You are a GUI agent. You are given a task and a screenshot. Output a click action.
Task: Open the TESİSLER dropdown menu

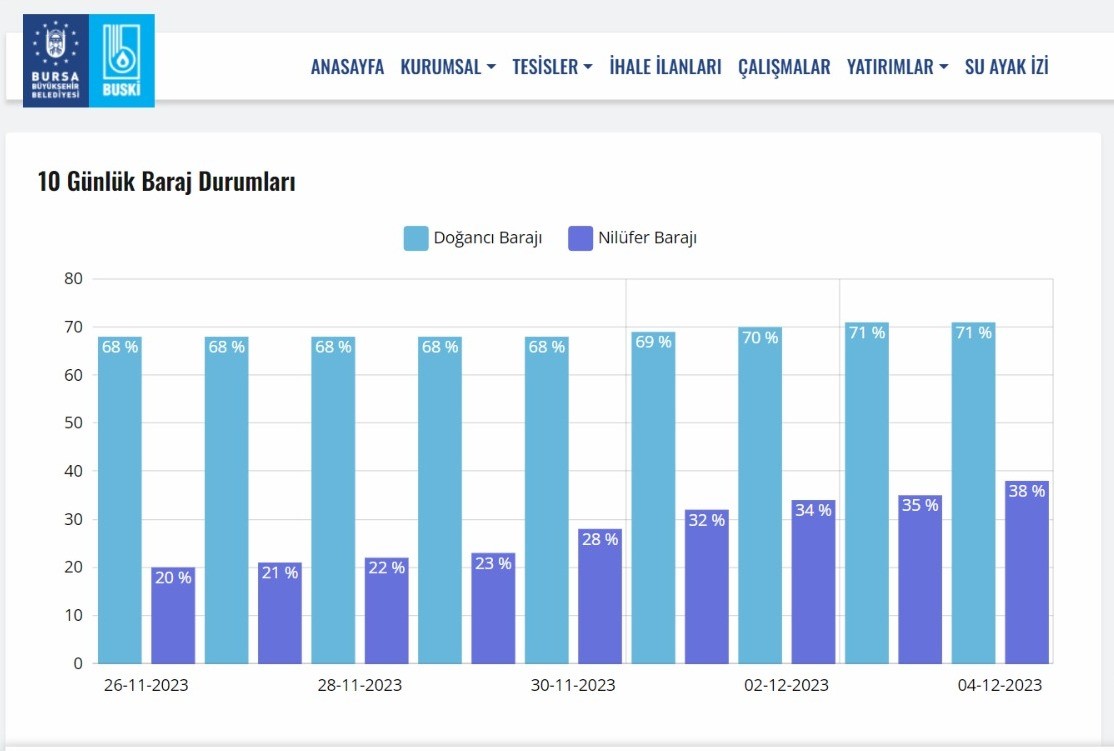tap(552, 67)
